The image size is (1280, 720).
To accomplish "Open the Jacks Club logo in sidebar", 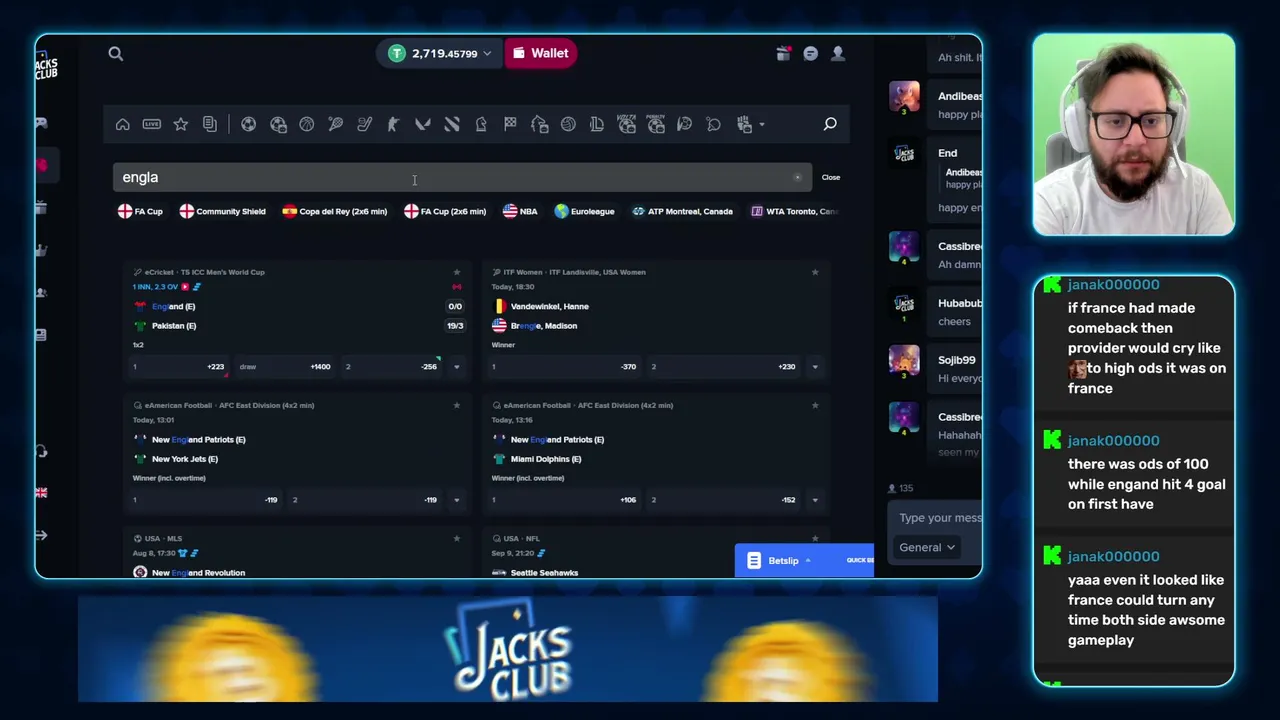I will pyautogui.click(x=46, y=68).
